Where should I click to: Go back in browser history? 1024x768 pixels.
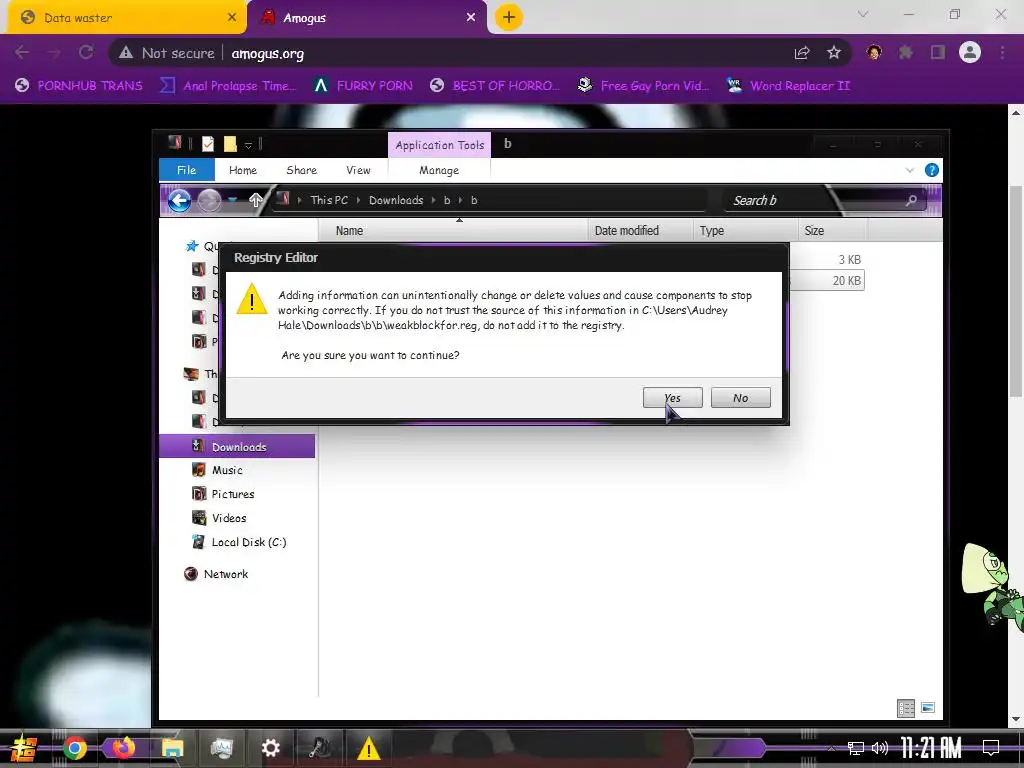point(22,52)
